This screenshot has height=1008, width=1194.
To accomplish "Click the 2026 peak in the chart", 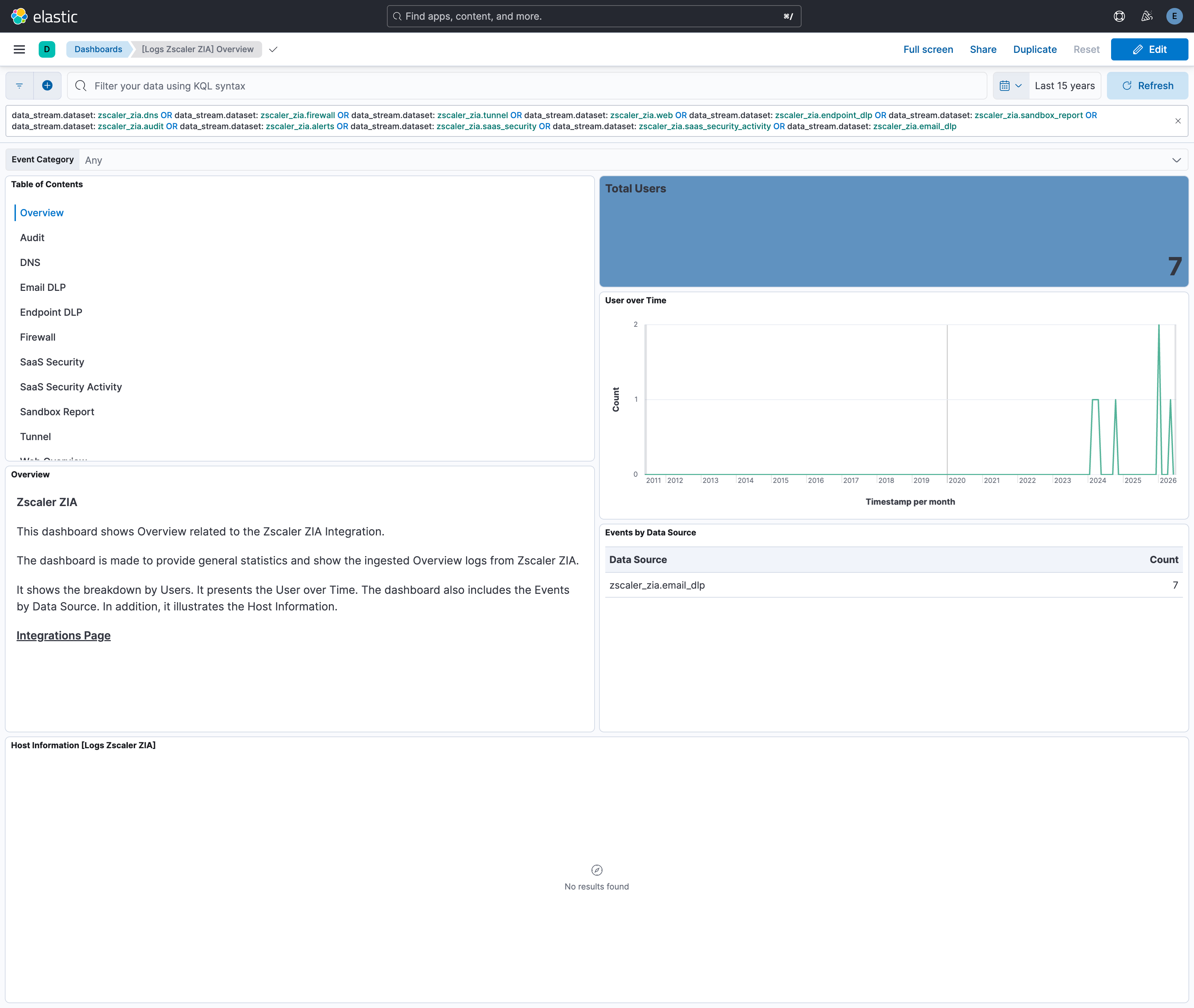I will coord(1158,326).
